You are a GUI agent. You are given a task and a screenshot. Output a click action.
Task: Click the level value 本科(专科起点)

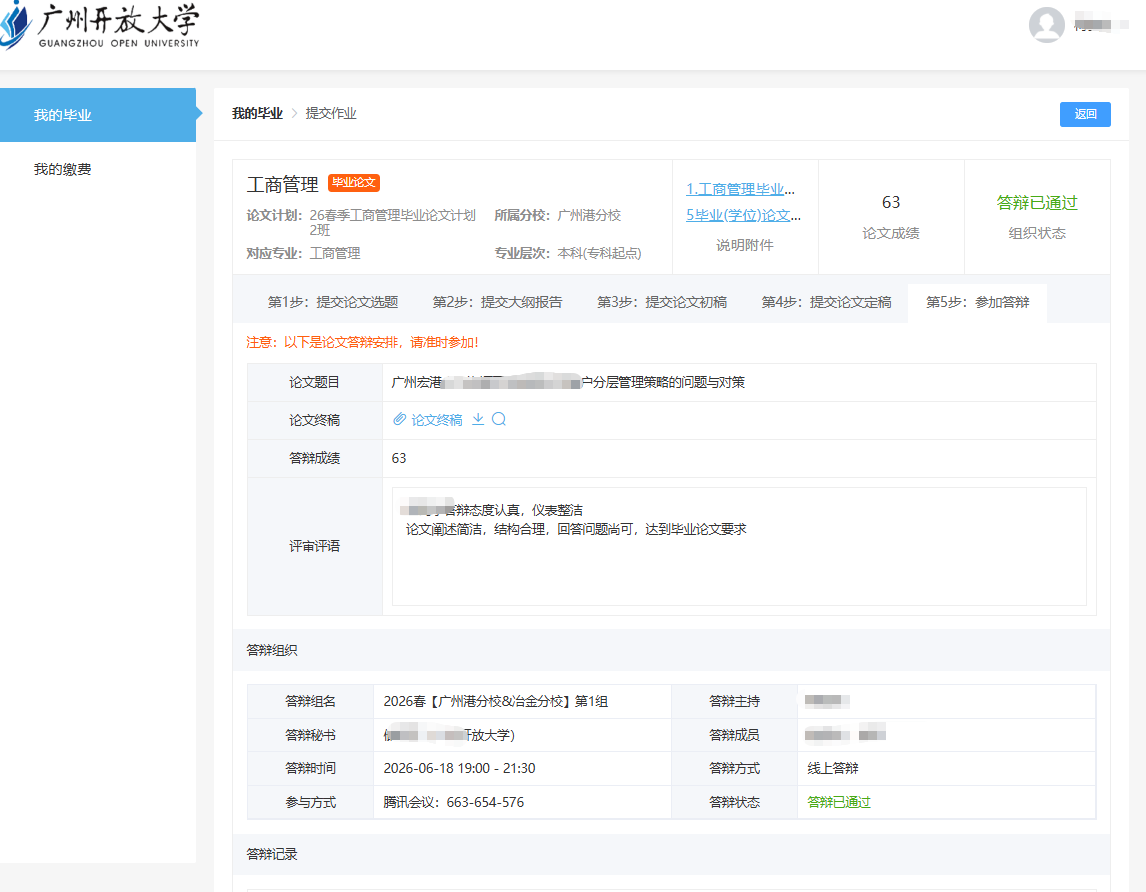(x=599, y=253)
